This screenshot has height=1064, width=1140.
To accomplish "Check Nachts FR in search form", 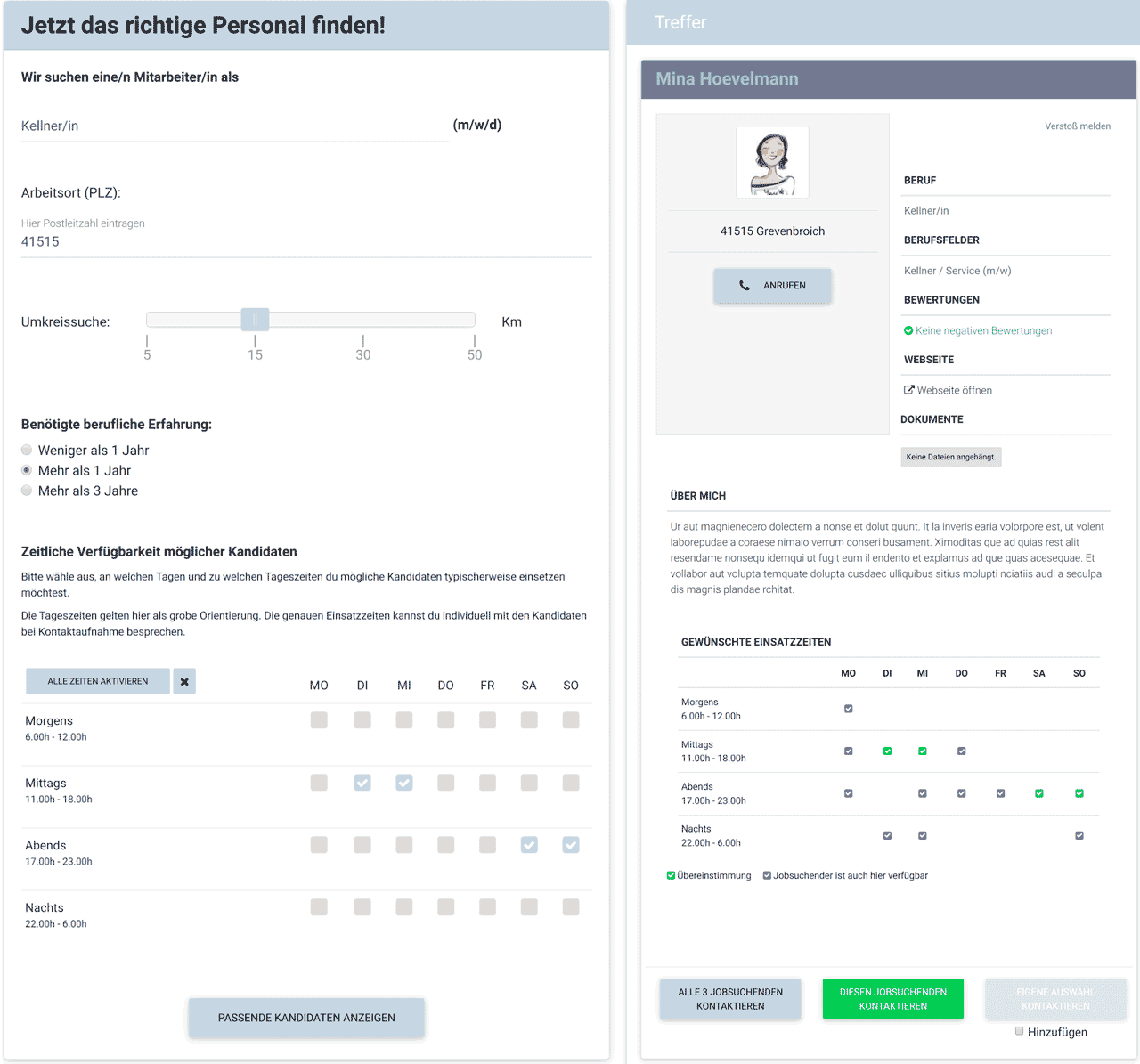I will pyautogui.click(x=487, y=907).
